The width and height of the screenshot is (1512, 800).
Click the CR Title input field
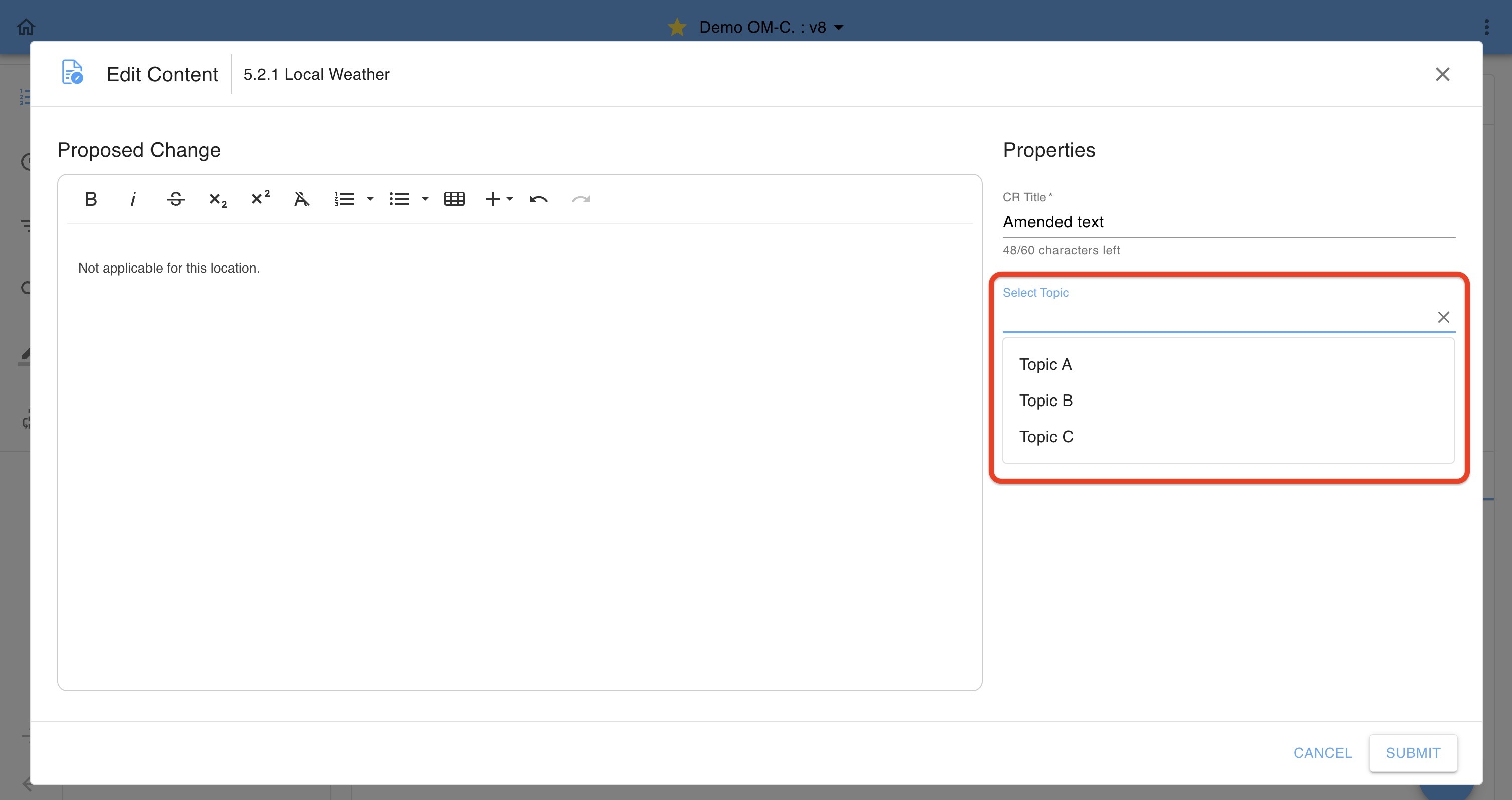[1228, 222]
